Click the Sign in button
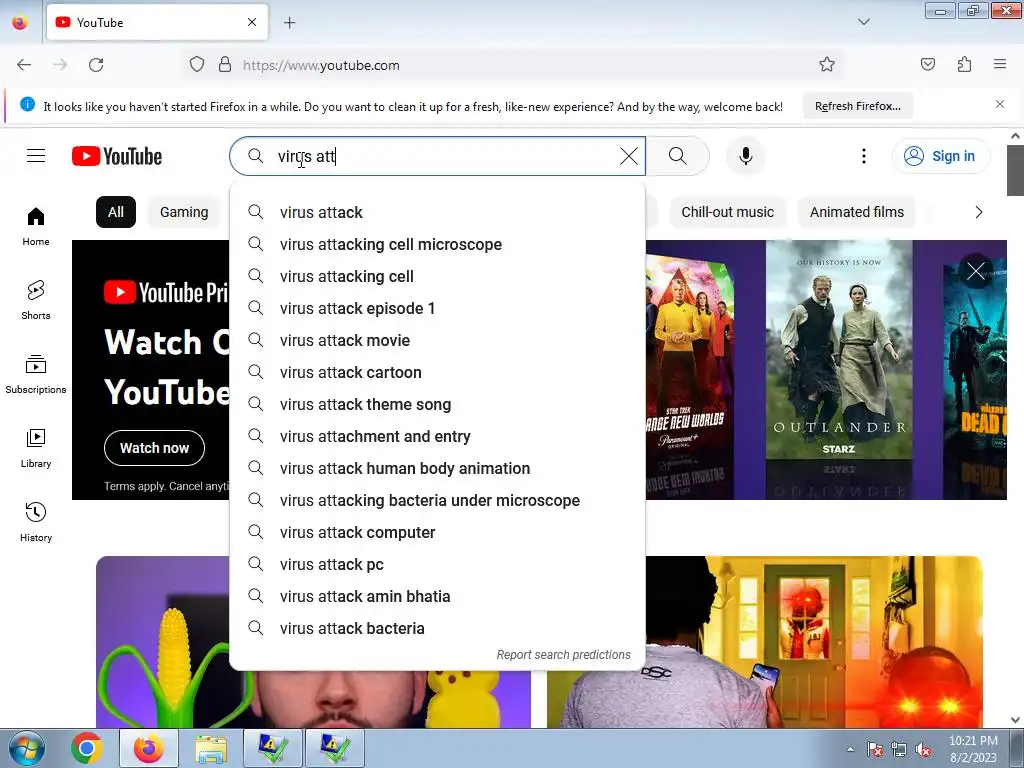1024x768 pixels. click(940, 156)
